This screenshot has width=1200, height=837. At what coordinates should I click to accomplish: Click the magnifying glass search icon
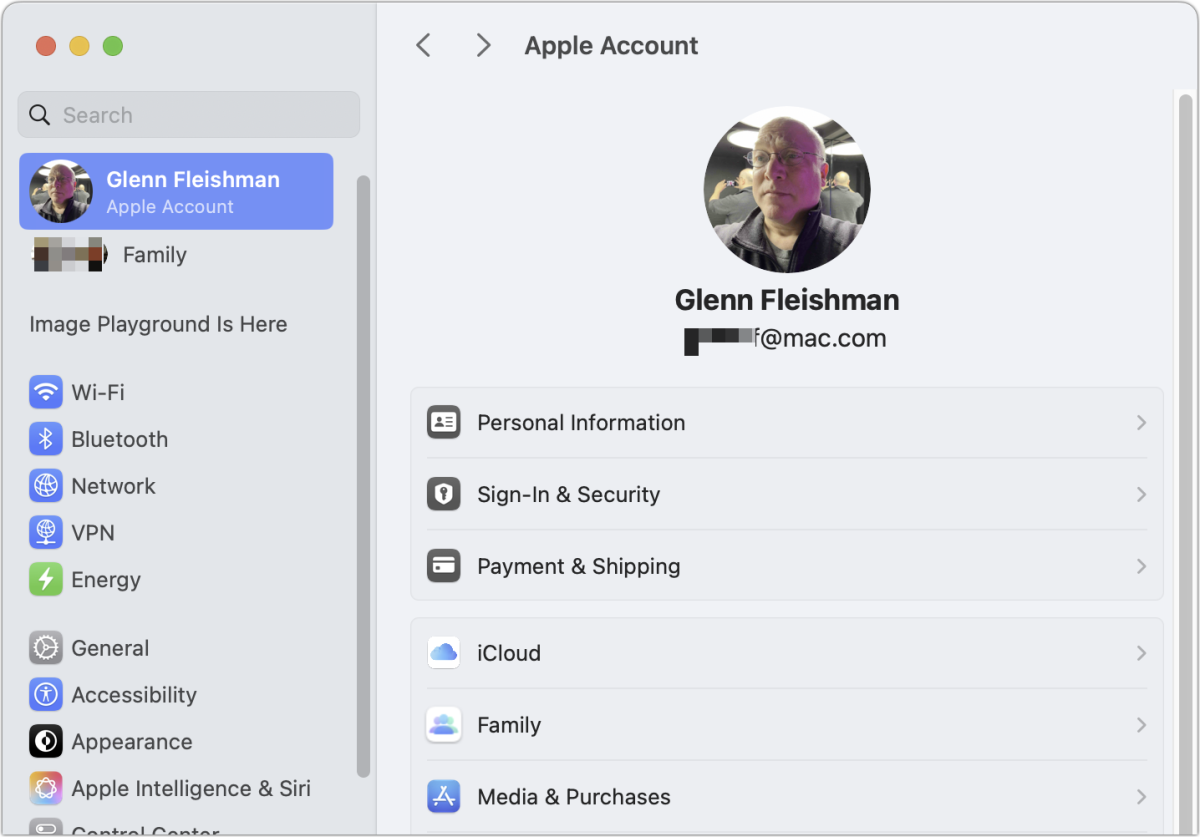[40, 115]
